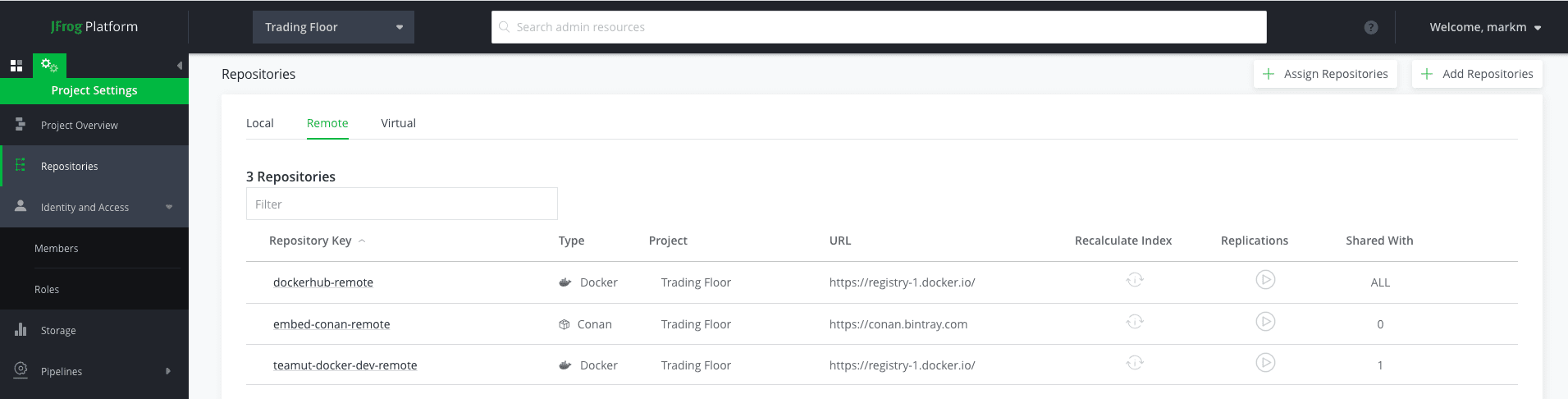Viewport: 1568px width, 399px height.
Task: Click the Docker icon in dockerhub-remote row
Action: point(565,282)
